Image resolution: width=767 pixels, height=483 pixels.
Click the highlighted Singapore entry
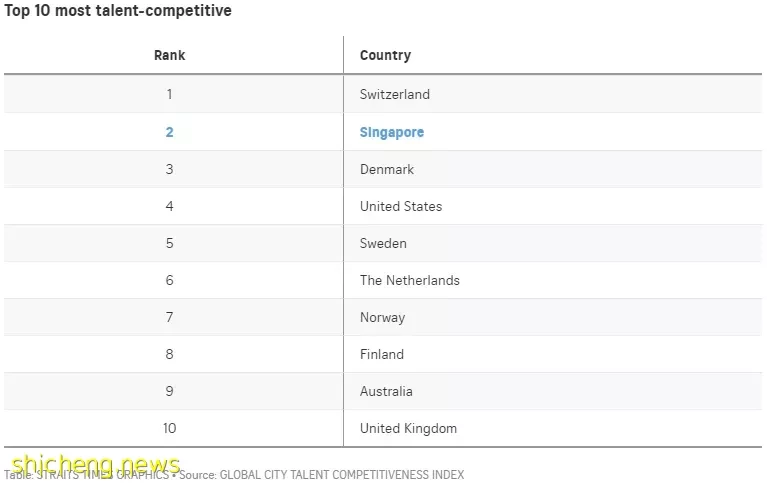(391, 132)
